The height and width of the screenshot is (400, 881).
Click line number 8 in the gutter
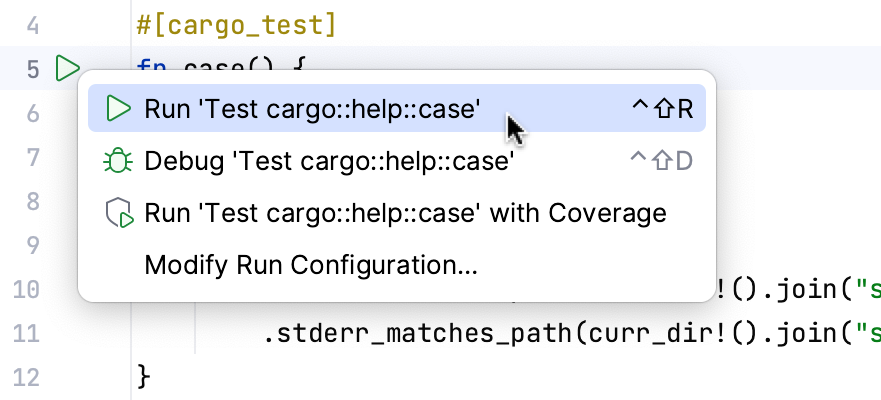pos(30,201)
